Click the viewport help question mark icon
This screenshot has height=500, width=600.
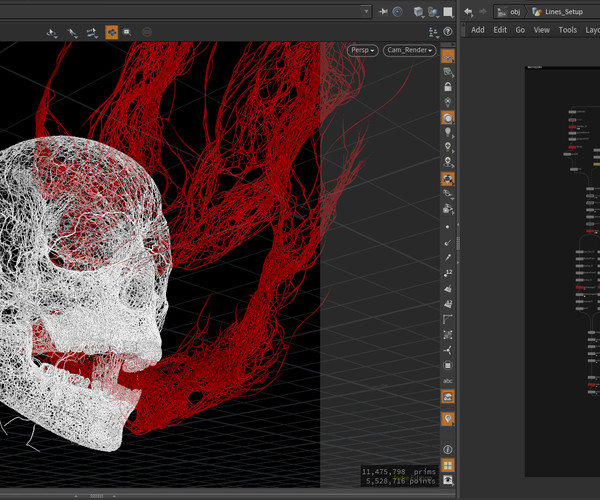448,32
